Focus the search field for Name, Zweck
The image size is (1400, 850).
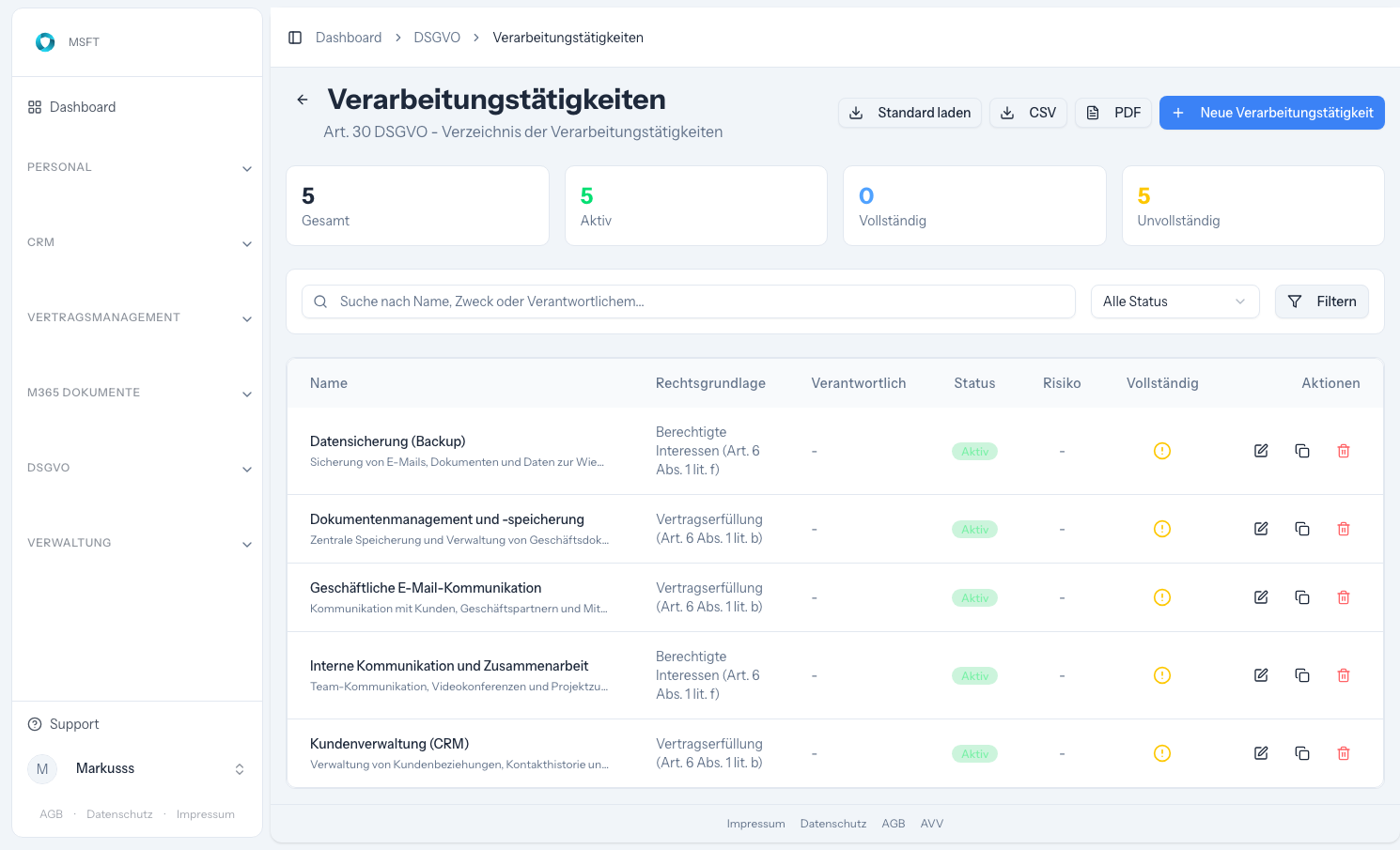tap(688, 301)
